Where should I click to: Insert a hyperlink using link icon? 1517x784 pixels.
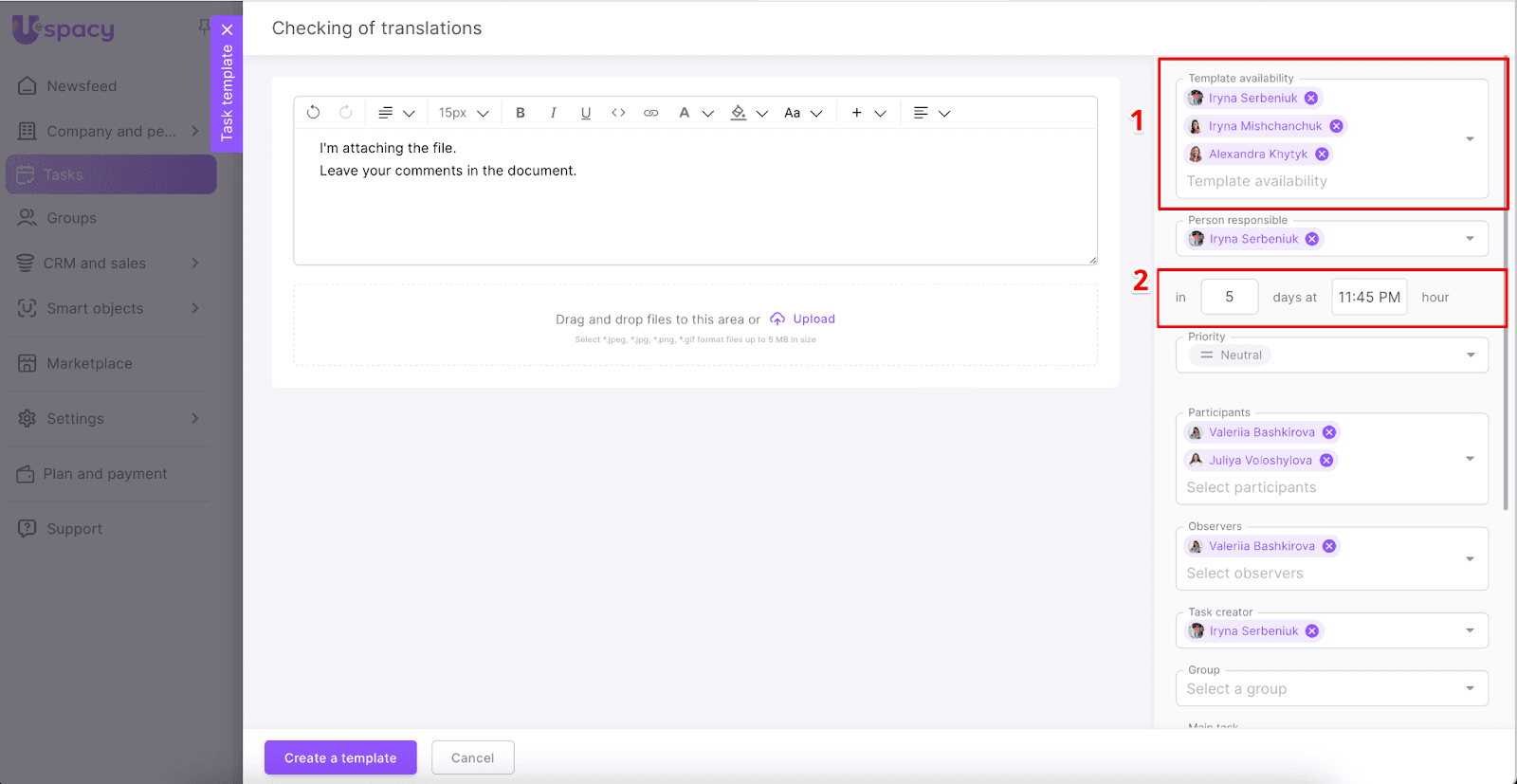click(x=650, y=113)
